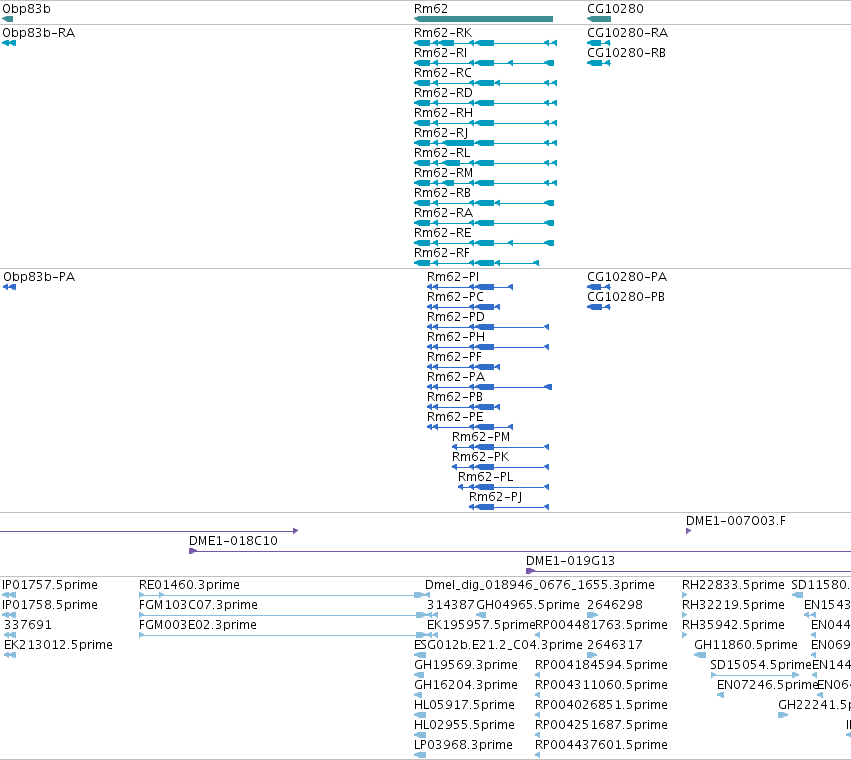Click the LP03968.3prime EST label
The width and height of the screenshot is (851, 760).
click(463, 745)
